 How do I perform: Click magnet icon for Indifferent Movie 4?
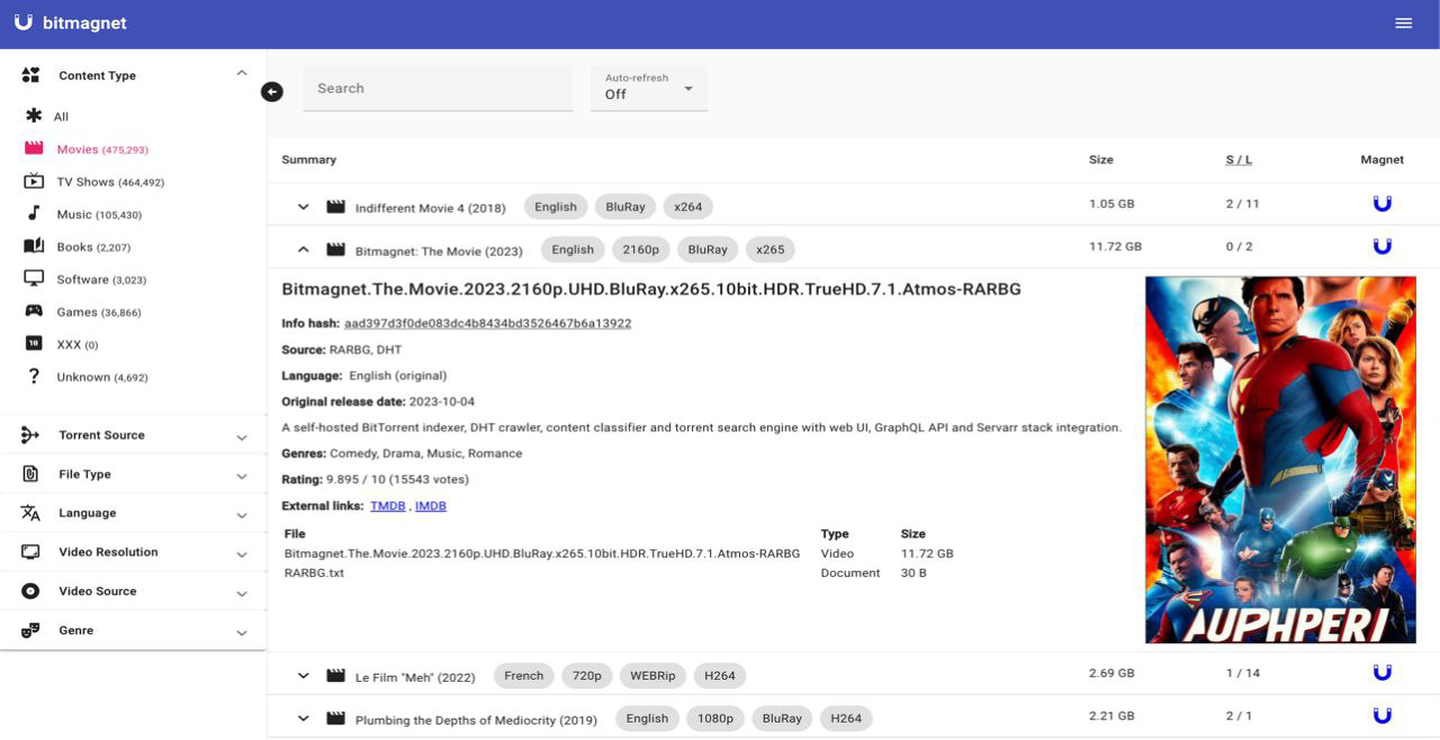coord(1382,204)
